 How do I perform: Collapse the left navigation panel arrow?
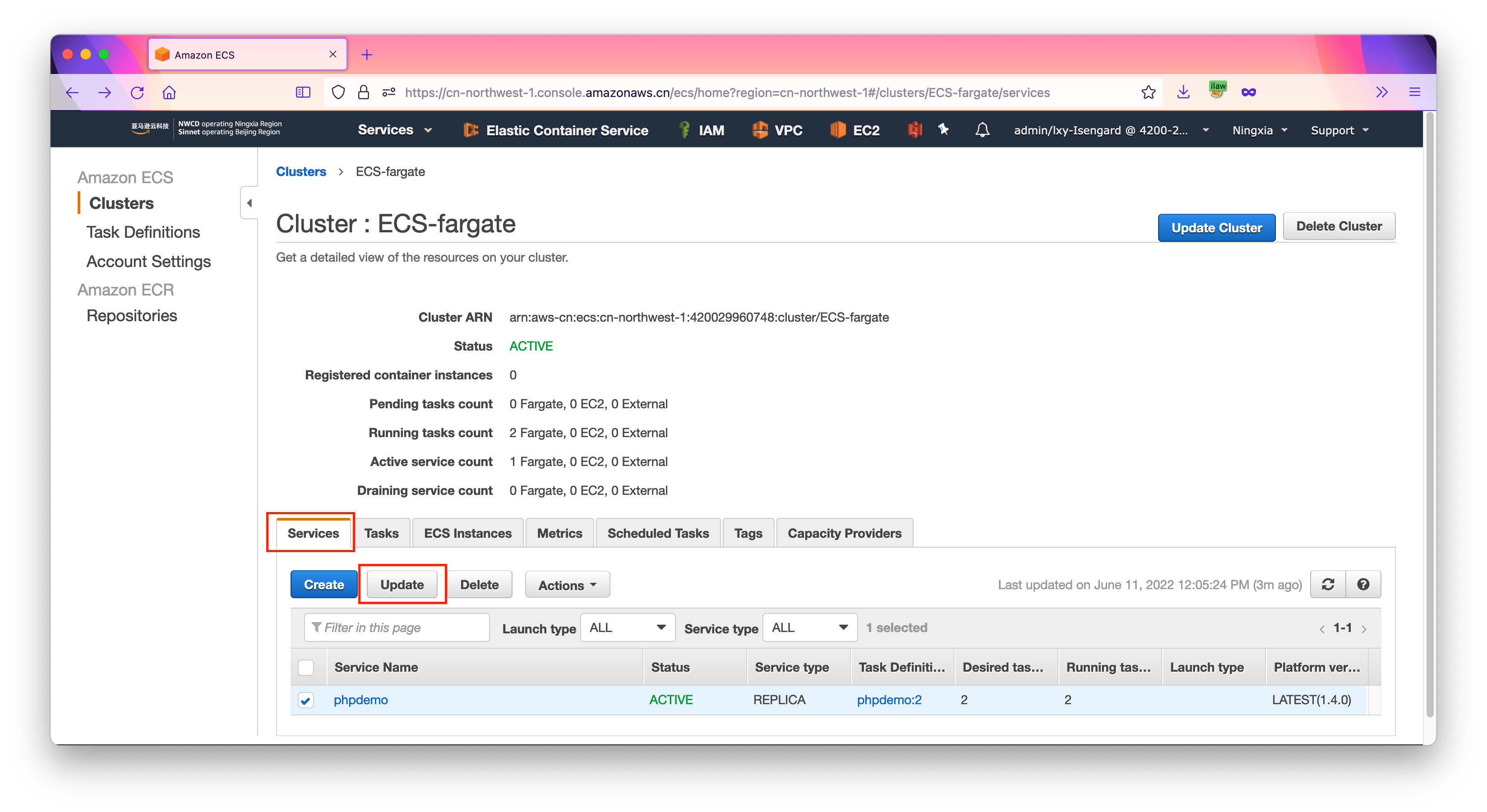pos(249,203)
